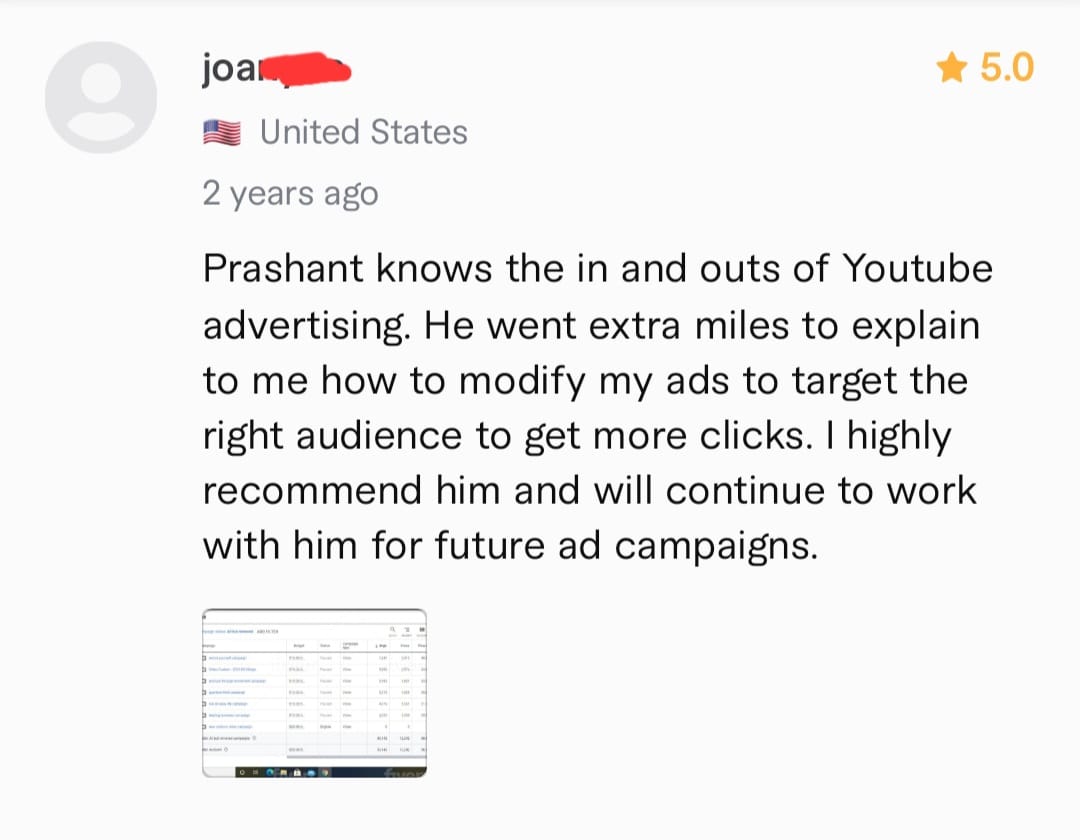Tick the fourth campaign row checkbox in thumbnail
This screenshot has width=1080, height=840.
204,692
